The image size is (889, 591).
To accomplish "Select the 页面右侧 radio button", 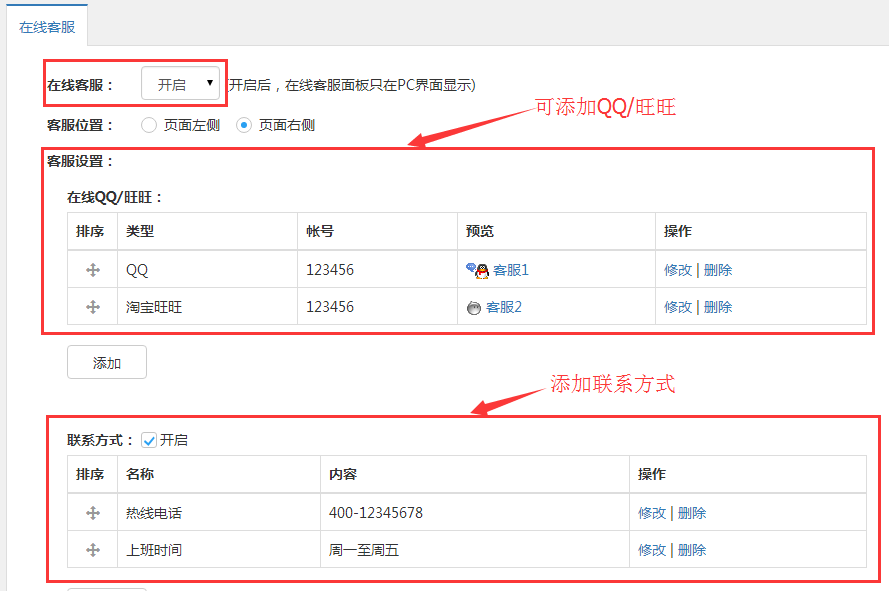I will (244, 125).
